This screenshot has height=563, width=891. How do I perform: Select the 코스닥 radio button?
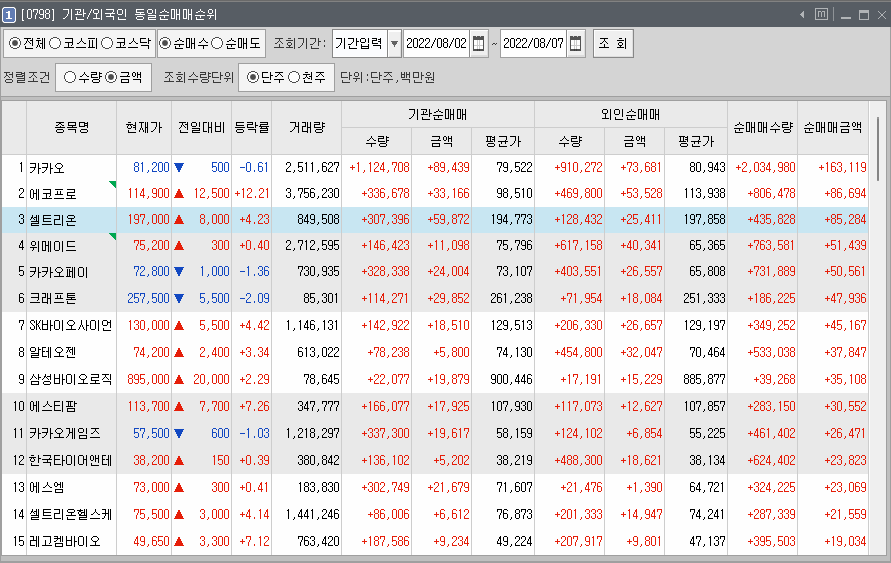107,44
